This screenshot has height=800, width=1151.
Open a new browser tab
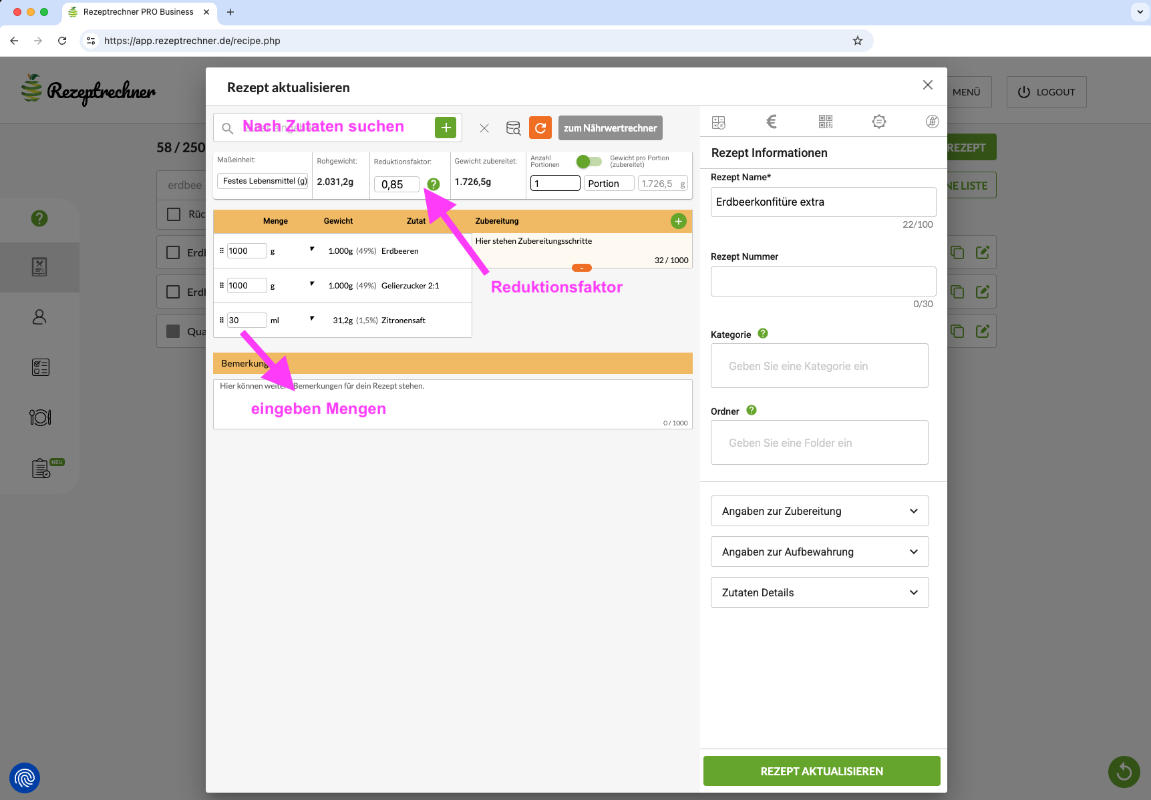click(230, 12)
